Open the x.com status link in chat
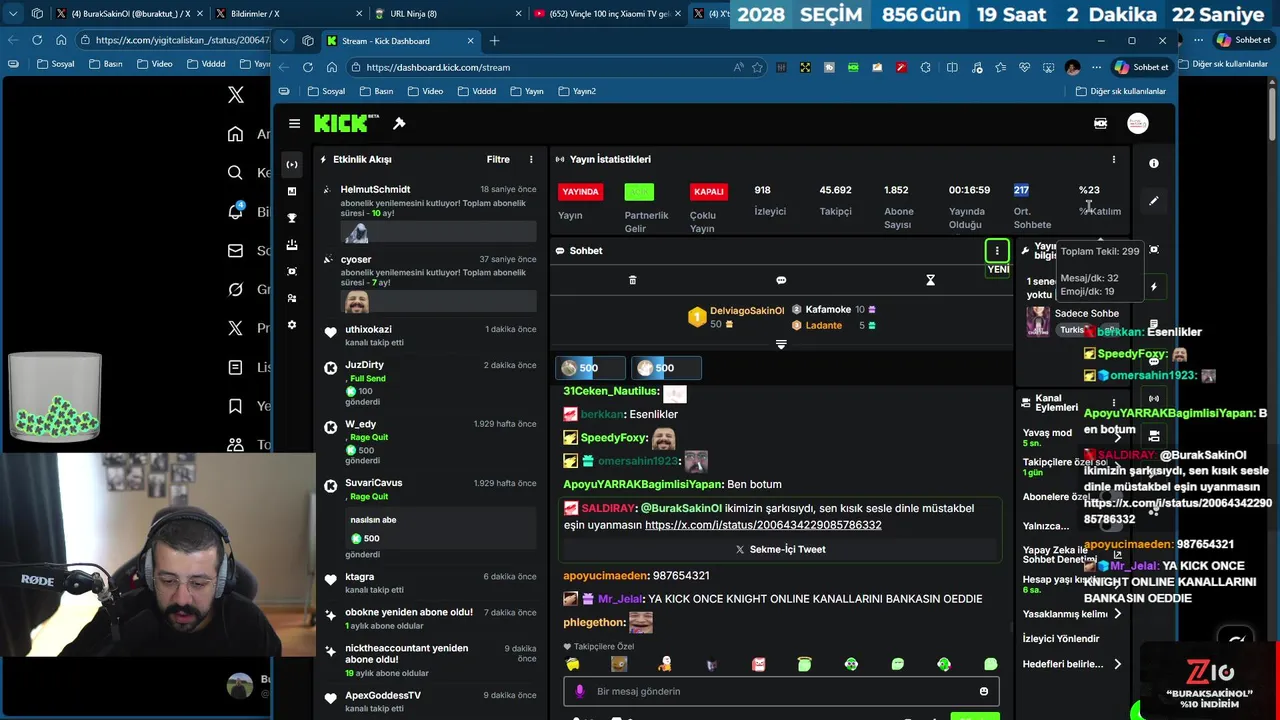The width and height of the screenshot is (1280, 720). click(763, 525)
